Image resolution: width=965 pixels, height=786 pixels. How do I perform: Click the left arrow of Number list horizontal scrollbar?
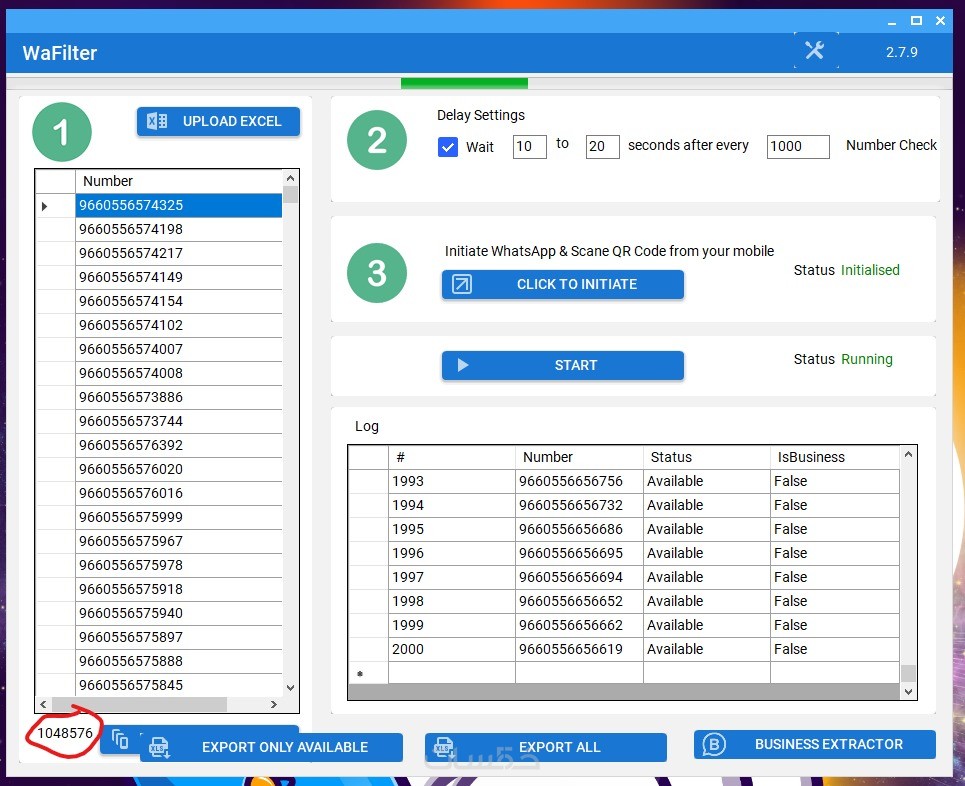point(43,704)
